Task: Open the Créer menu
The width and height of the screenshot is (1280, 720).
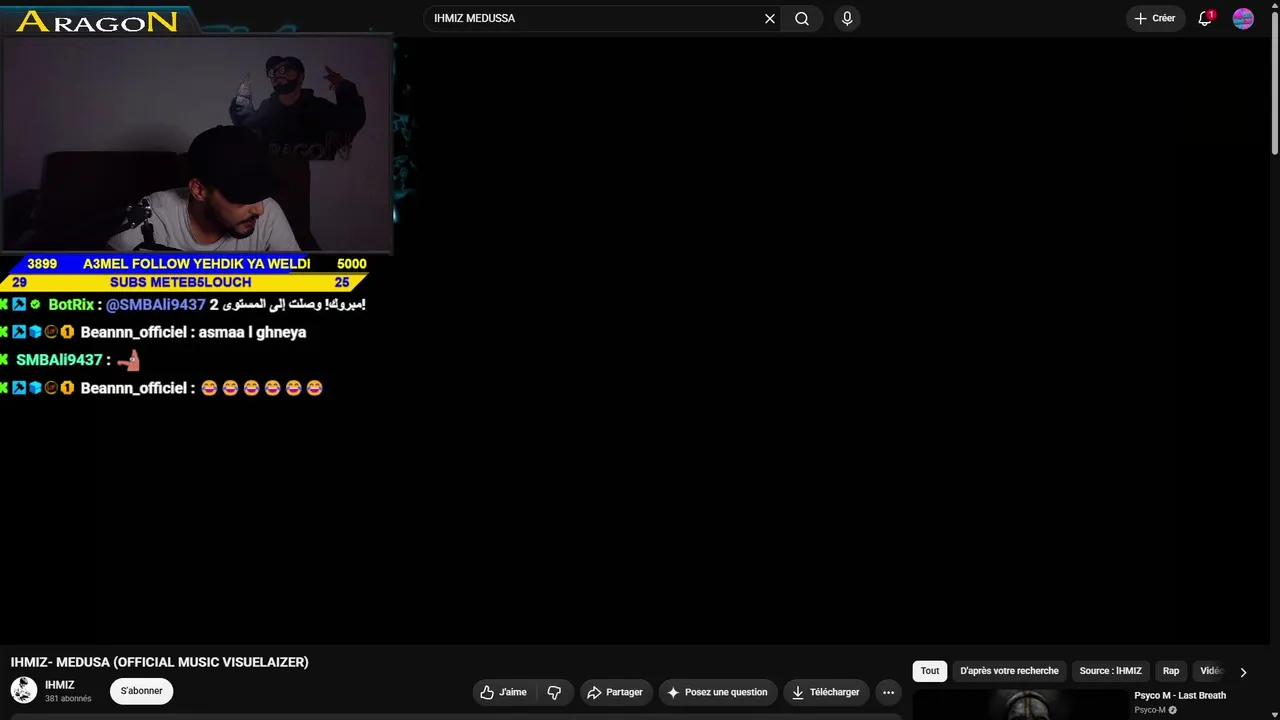Action: 1155,18
